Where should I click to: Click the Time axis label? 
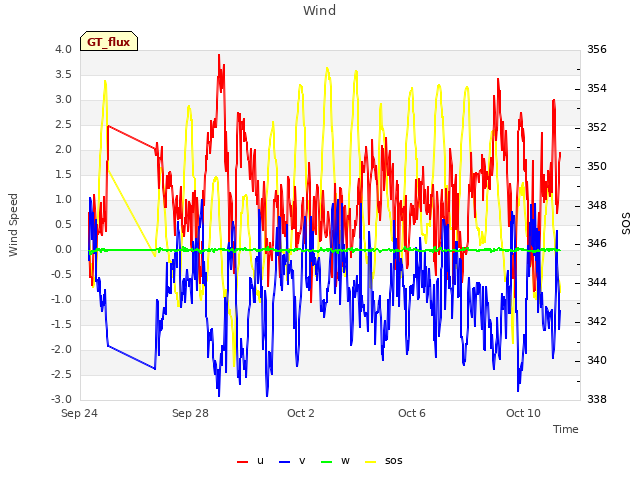pyautogui.click(x=566, y=429)
